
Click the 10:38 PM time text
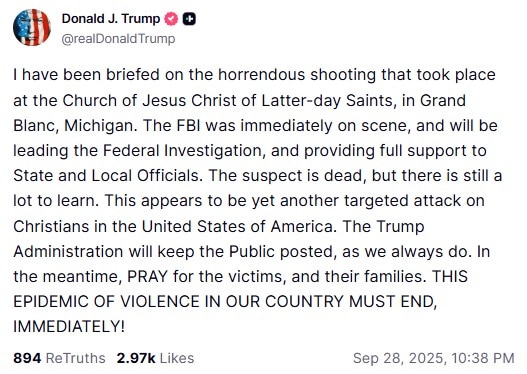pos(483,358)
